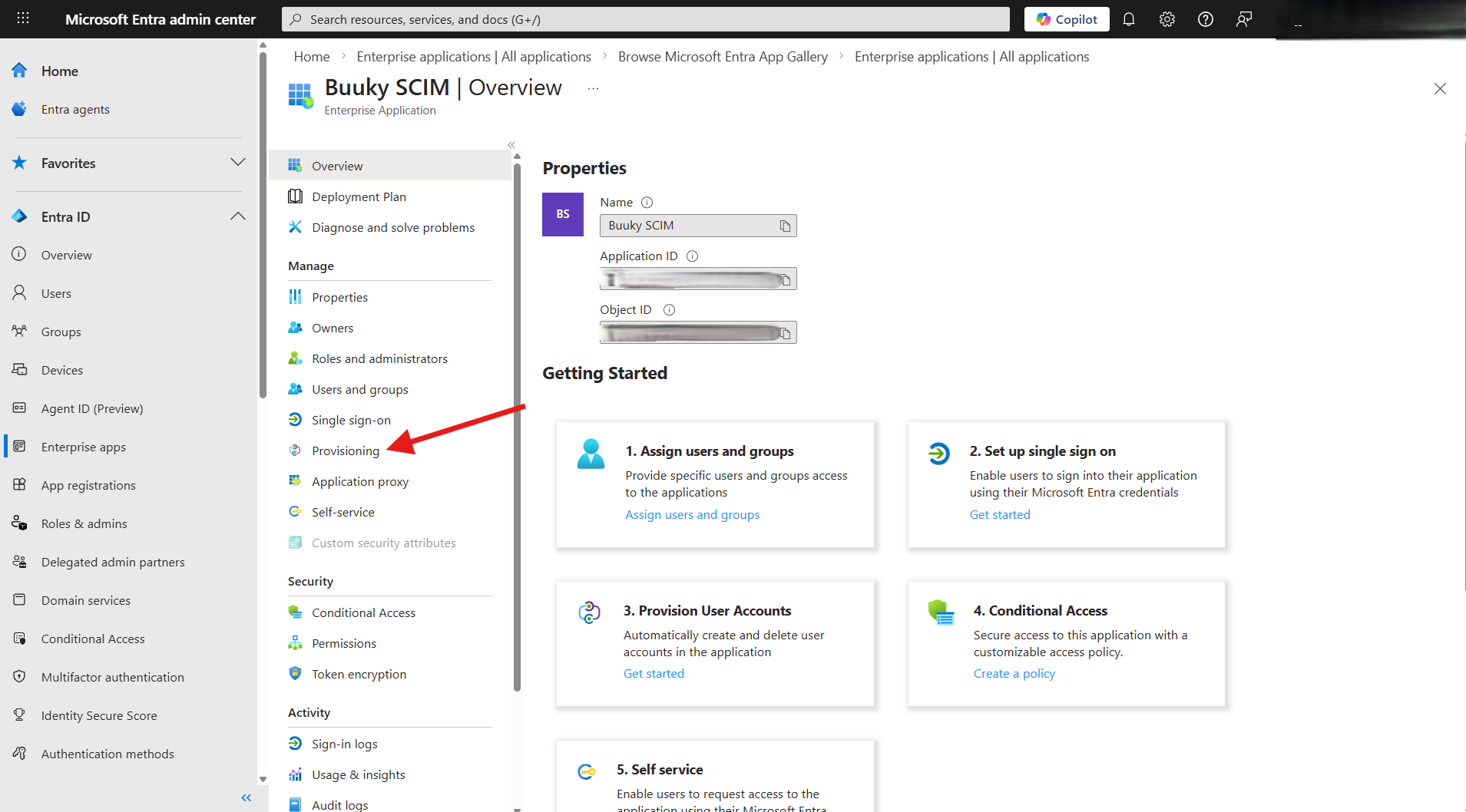View the Object ID info tooltip
The image size is (1466, 812).
click(669, 309)
